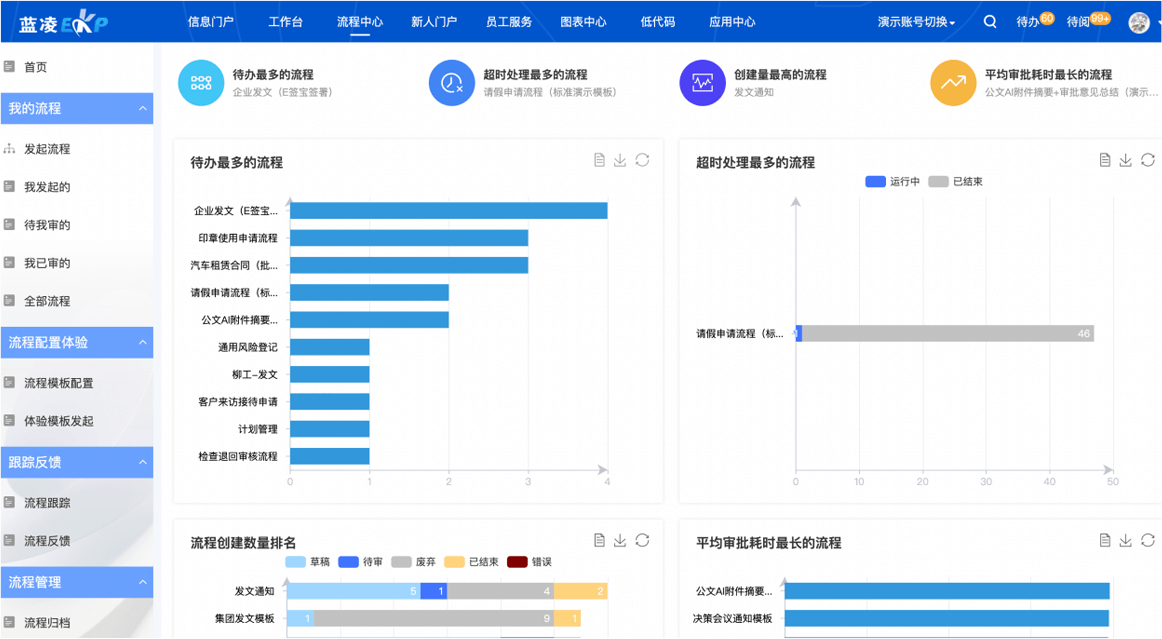Refresh the 待办最多的流程 chart
1162x639 pixels.
click(x=642, y=160)
